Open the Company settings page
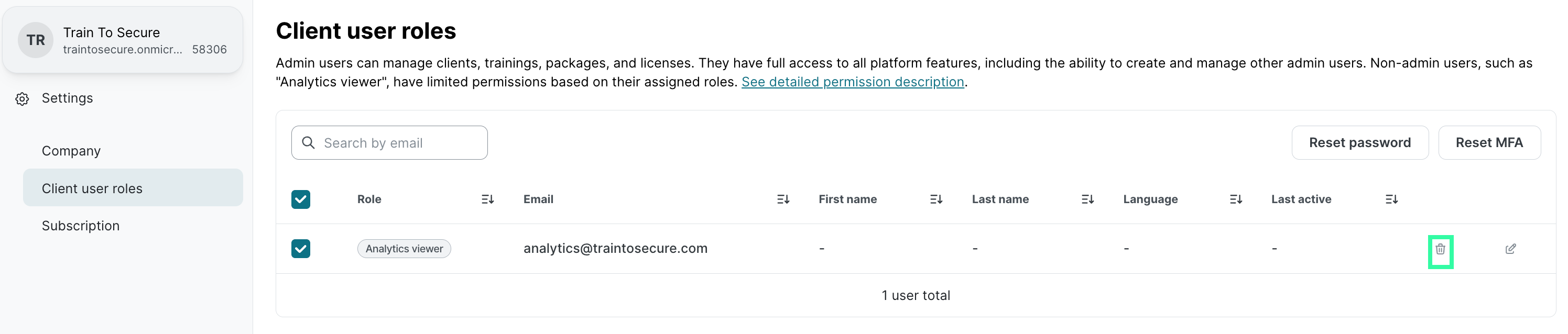The height and width of the screenshot is (334, 1568). 71,151
